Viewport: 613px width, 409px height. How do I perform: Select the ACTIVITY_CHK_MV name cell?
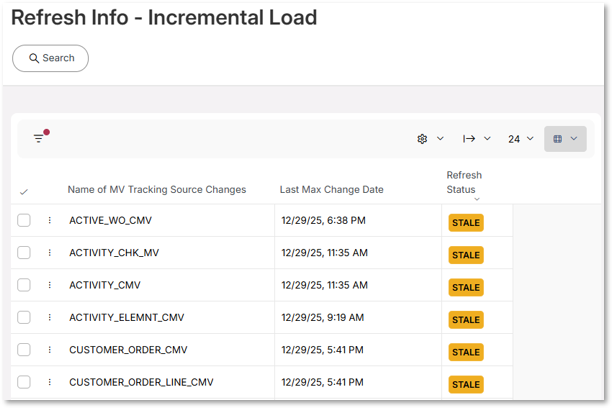pos(114,253)
